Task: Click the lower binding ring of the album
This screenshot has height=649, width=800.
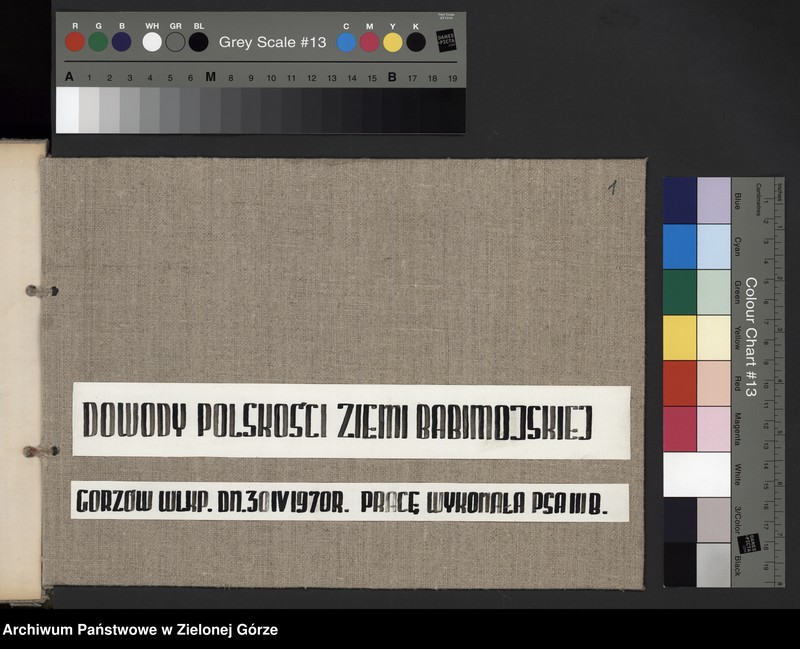Action: click(x=41, y=451)
